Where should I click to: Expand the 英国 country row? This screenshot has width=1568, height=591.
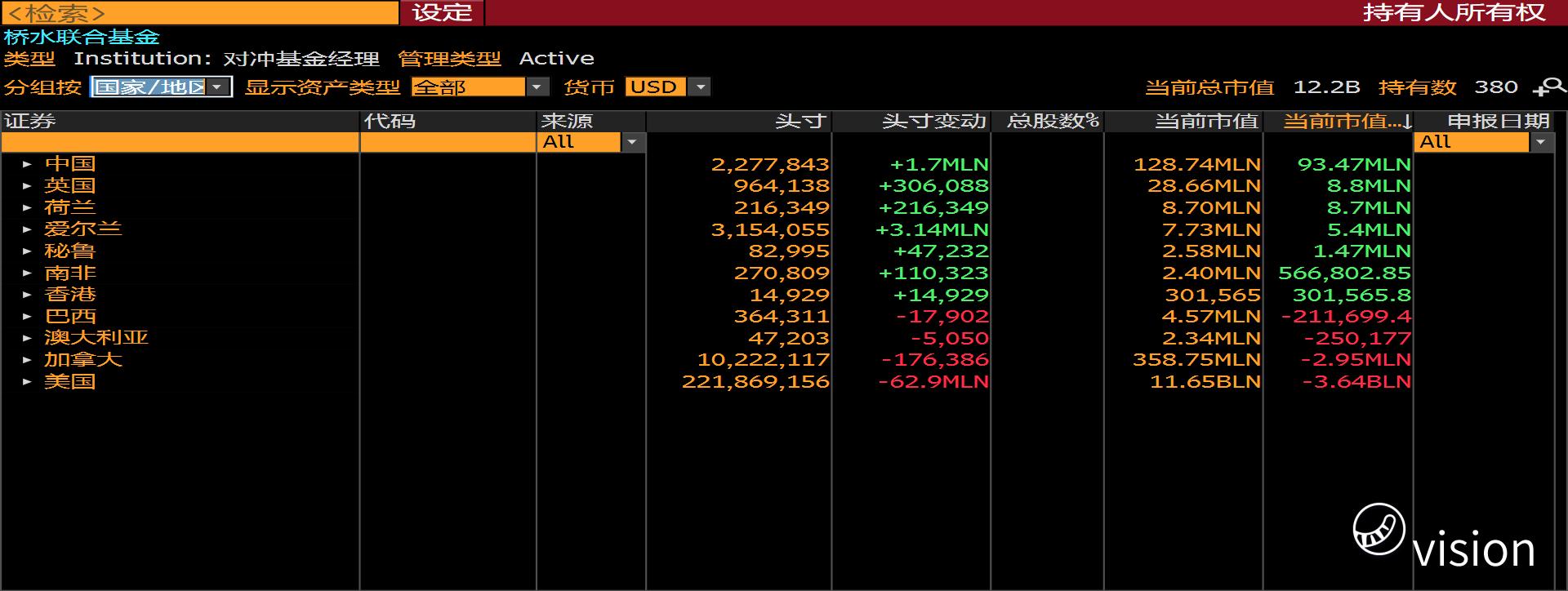point(28,186)
